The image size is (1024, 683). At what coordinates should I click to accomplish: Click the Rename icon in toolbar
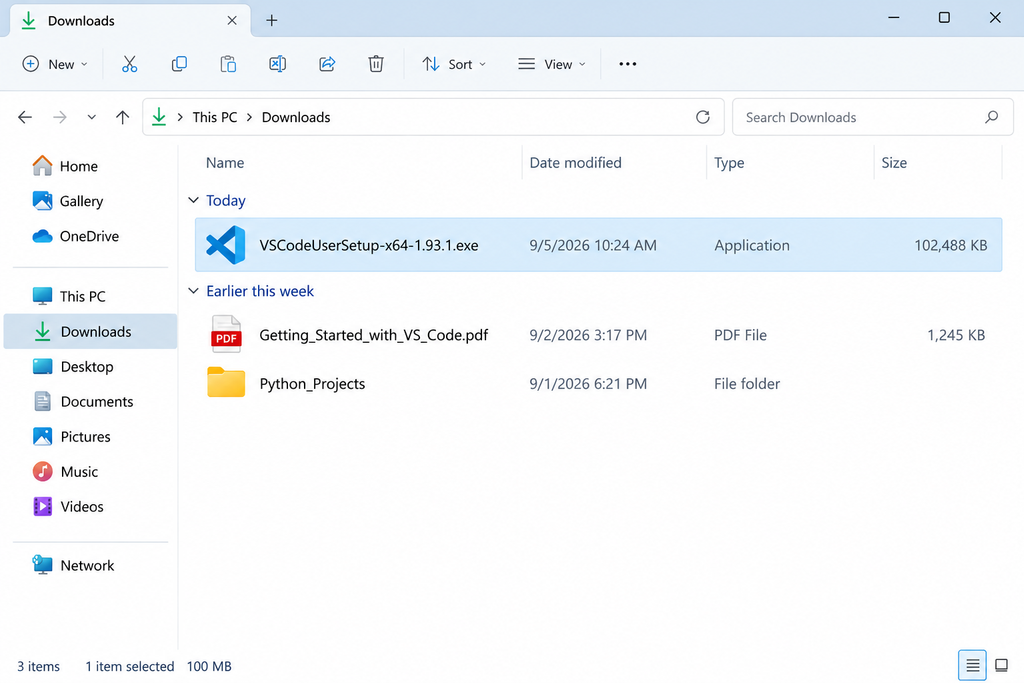(x=278, y=64)
